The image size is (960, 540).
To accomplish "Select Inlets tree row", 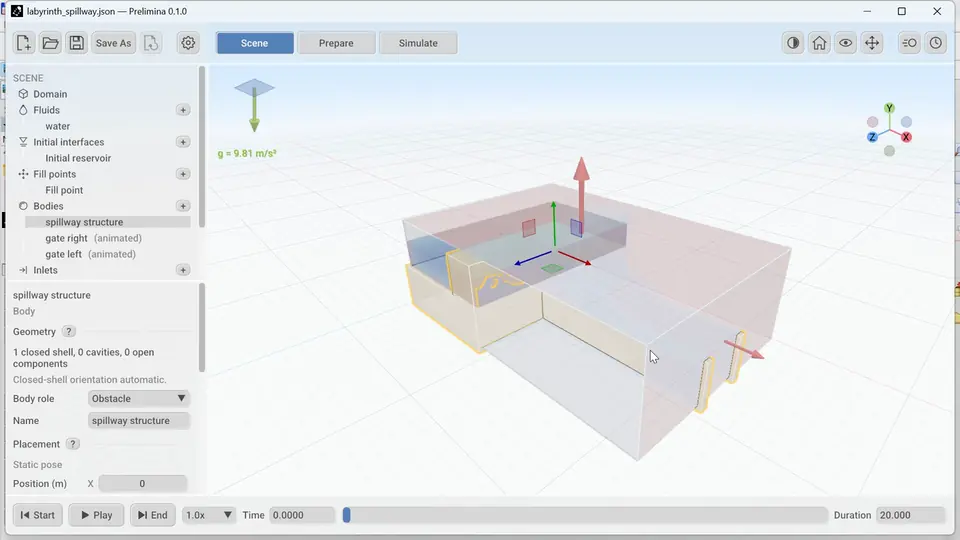I will tap(102, 270).
